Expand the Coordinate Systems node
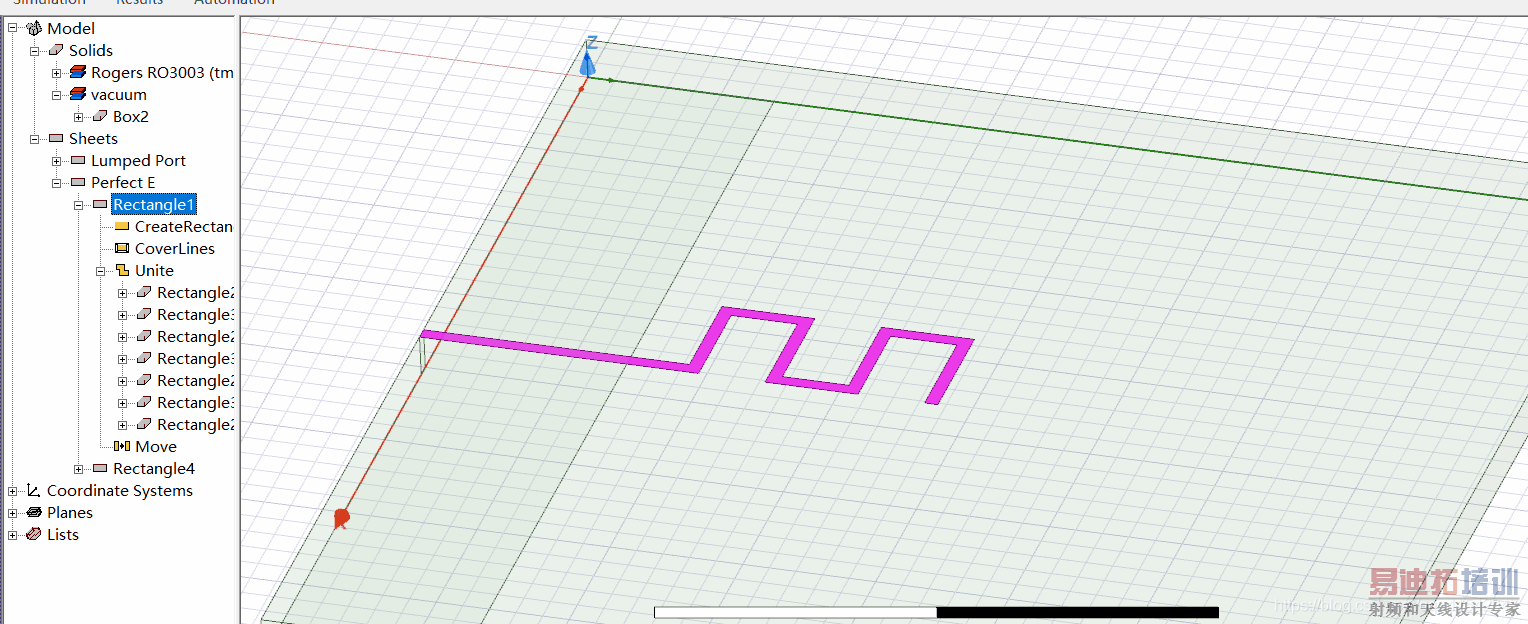The image size is (1528, 624). [x=13, y=490]
